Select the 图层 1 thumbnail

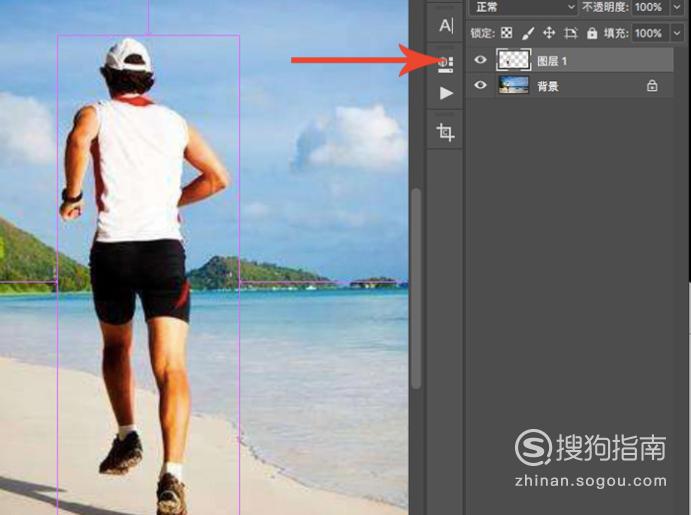(x=513, y=60)
